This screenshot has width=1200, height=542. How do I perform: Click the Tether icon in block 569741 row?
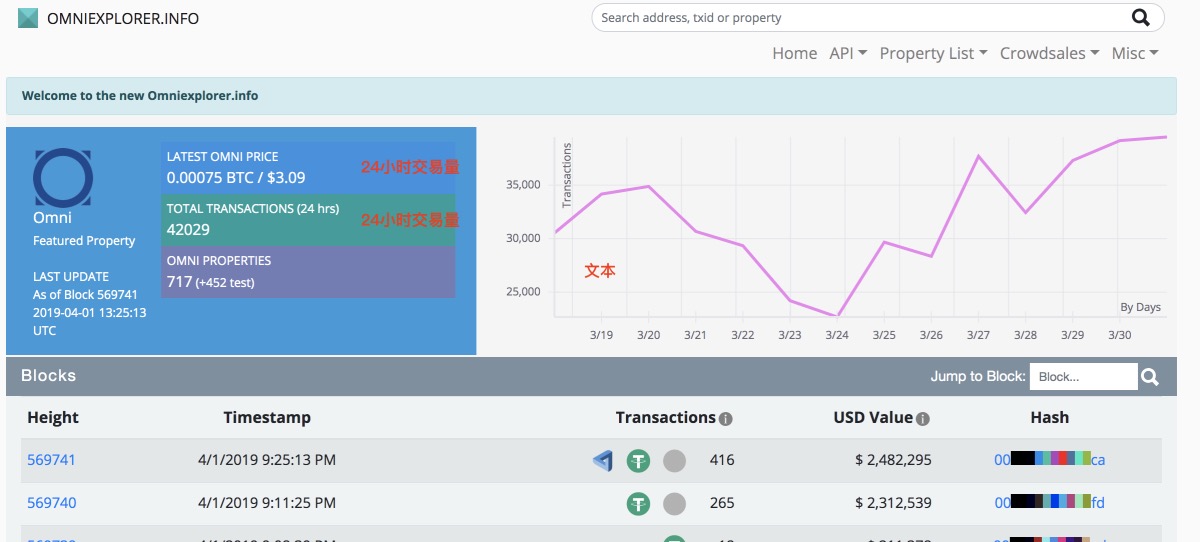click(638, 461)
